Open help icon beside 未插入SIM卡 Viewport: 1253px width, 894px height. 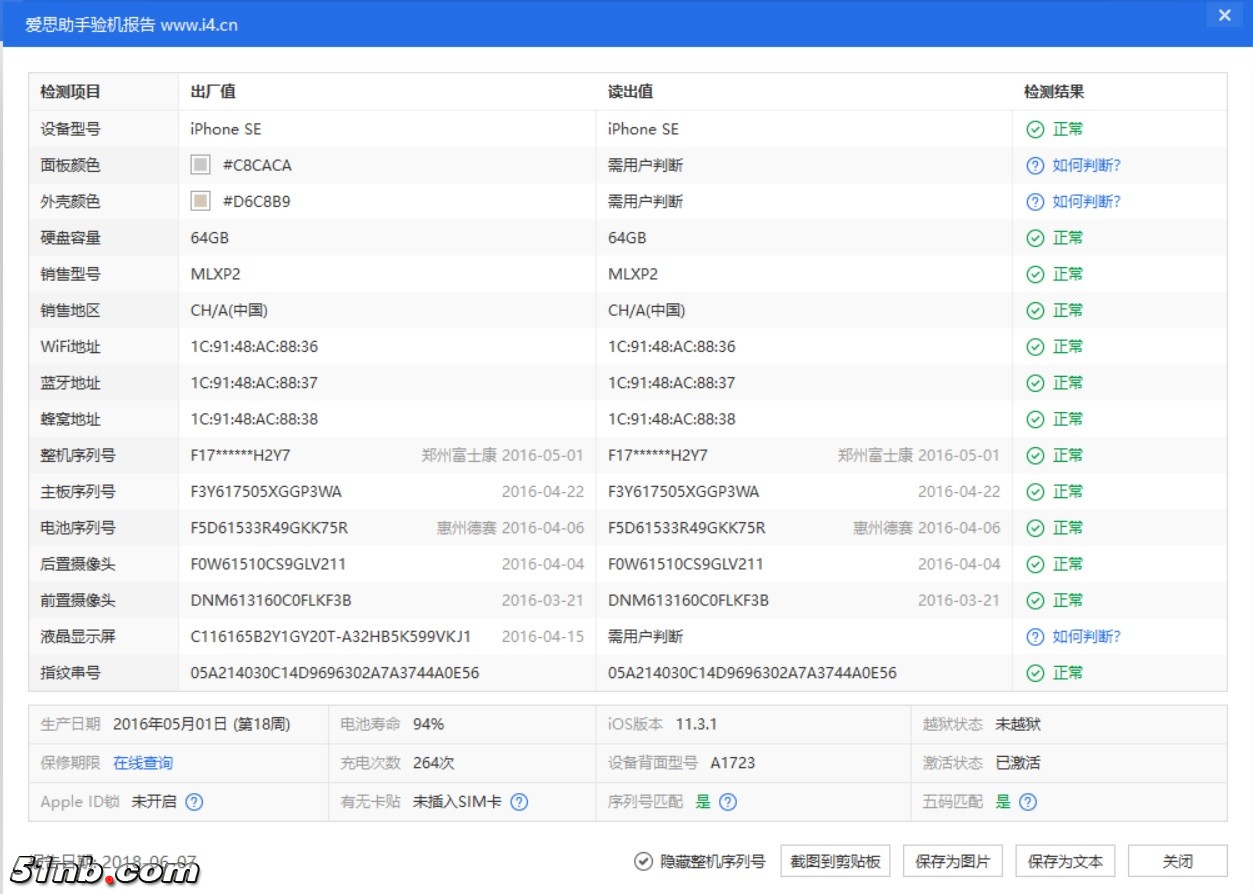[x=519, y=802]
